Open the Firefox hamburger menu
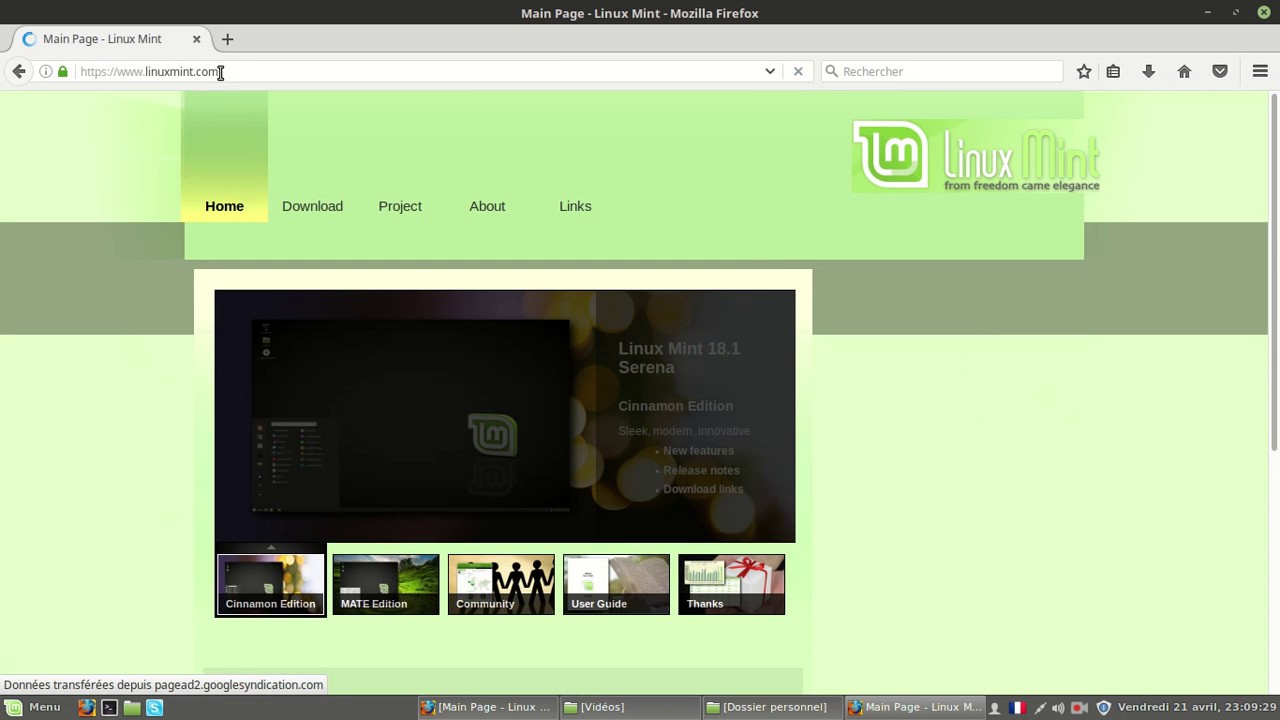The height and width of the screenshot is (720, 1280). click(1260, 71)
